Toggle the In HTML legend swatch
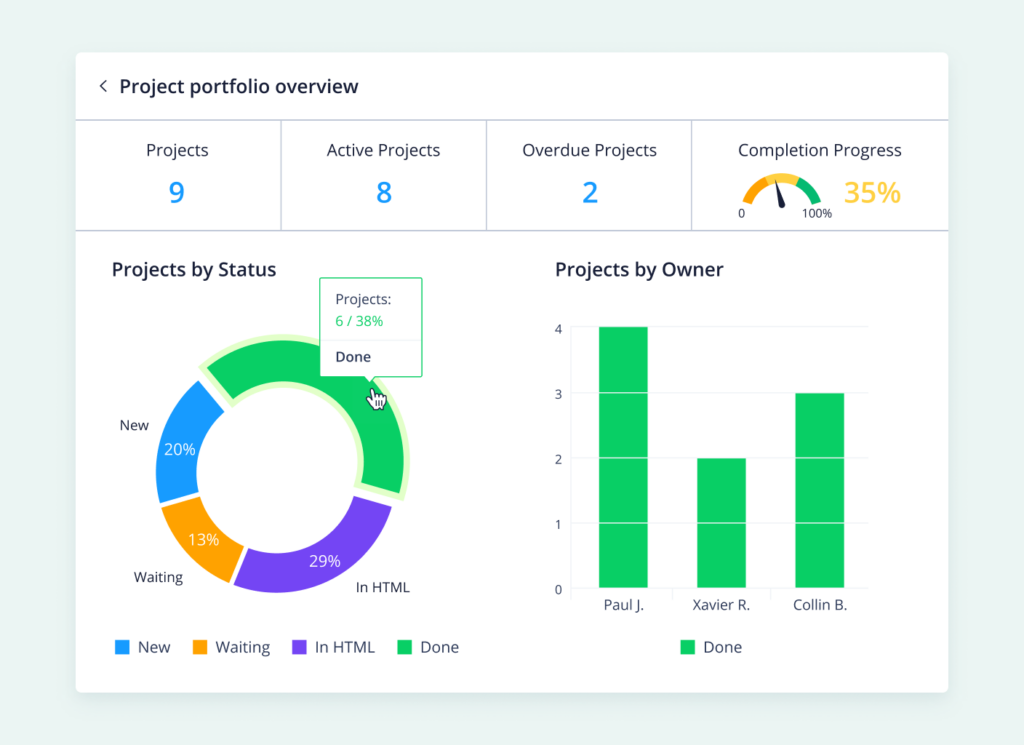 [299, 647]
